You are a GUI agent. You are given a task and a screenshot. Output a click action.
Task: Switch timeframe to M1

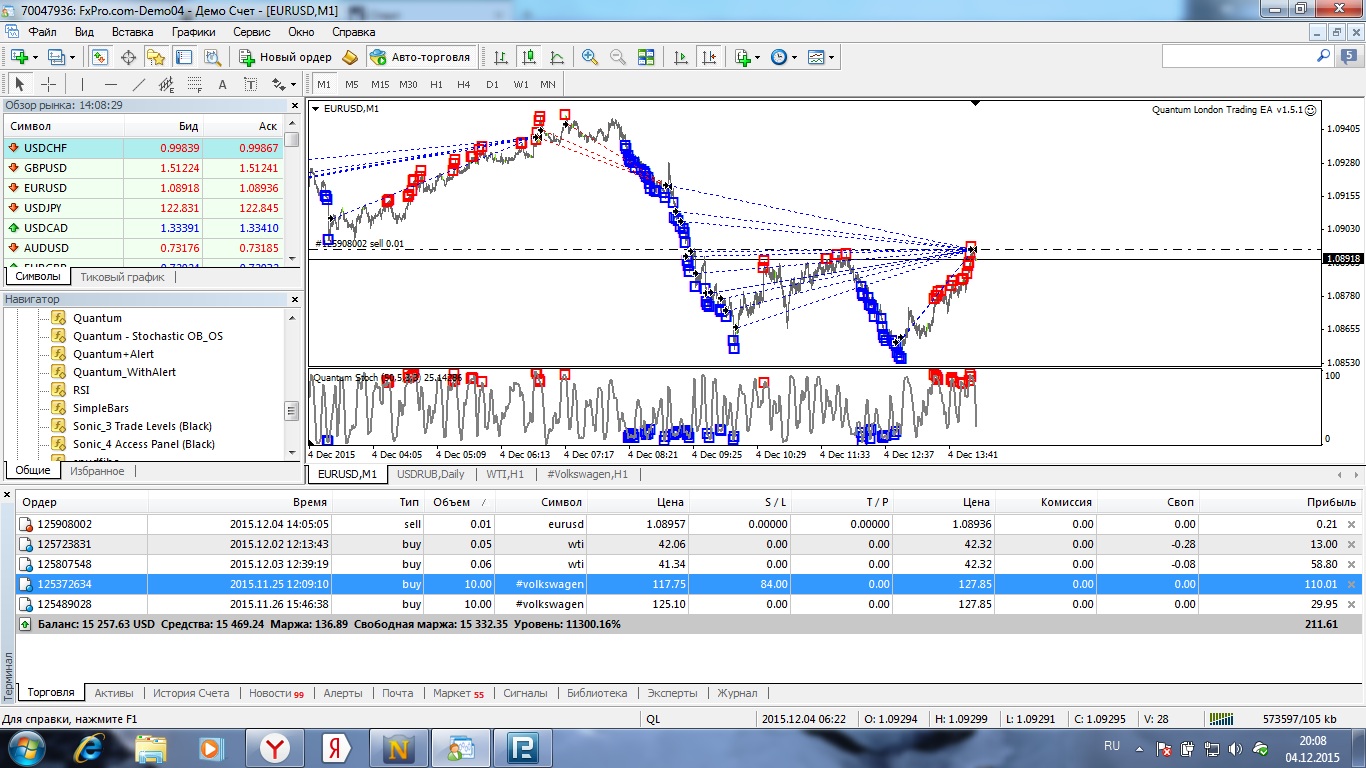324,84
